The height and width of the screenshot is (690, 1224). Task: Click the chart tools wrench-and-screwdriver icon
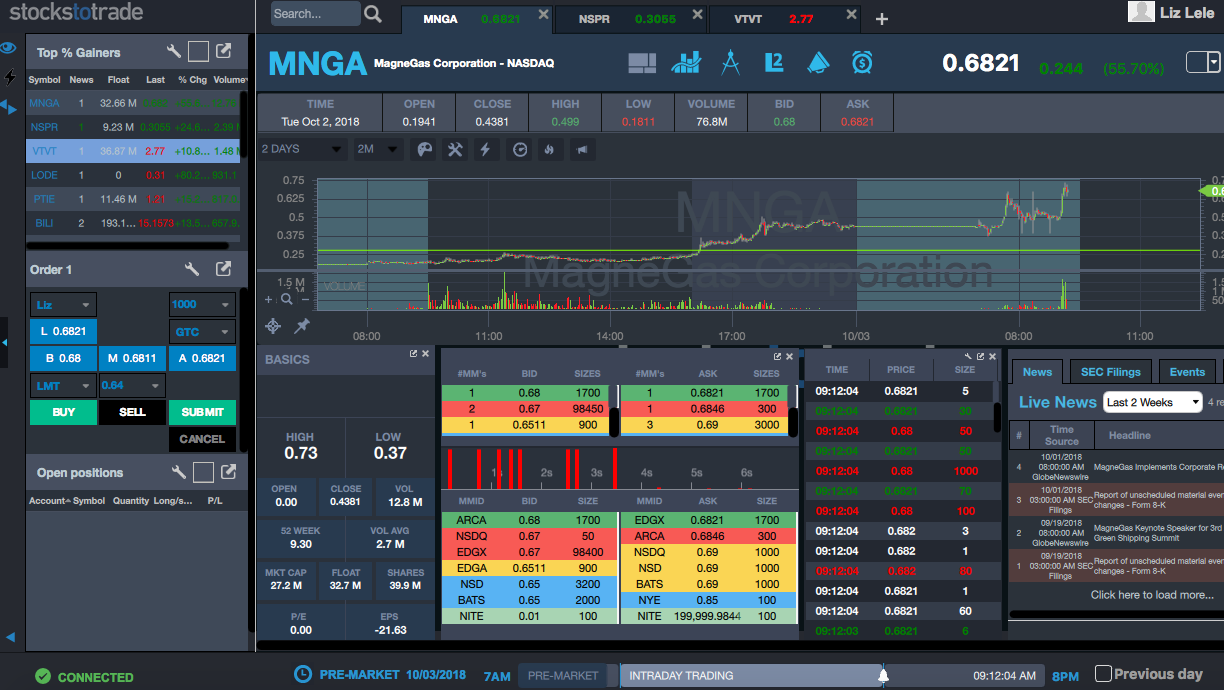[x=455, y=149]
